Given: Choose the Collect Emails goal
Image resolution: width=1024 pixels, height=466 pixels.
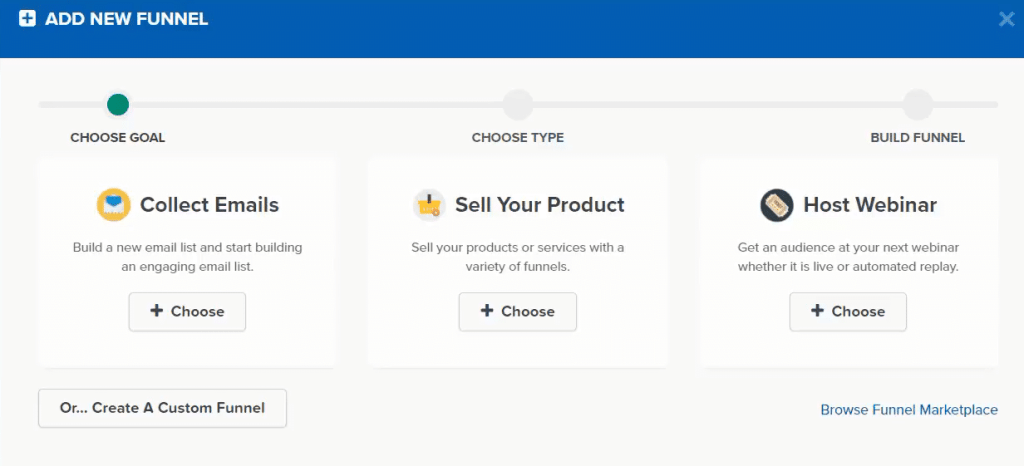Looking at the screenshot, I should [x=187, y=311].
